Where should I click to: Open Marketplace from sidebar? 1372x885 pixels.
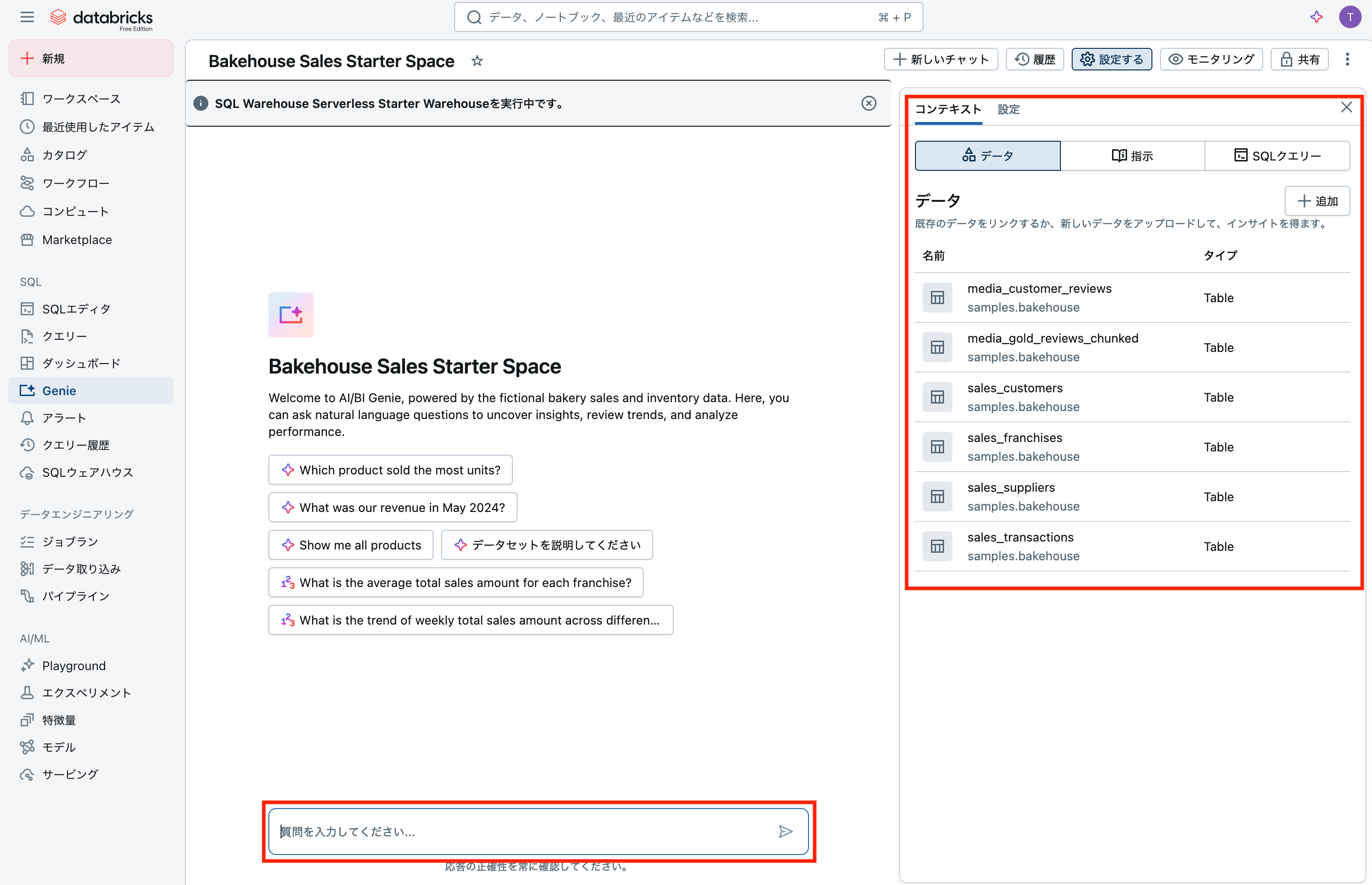[x=91, y=240]
